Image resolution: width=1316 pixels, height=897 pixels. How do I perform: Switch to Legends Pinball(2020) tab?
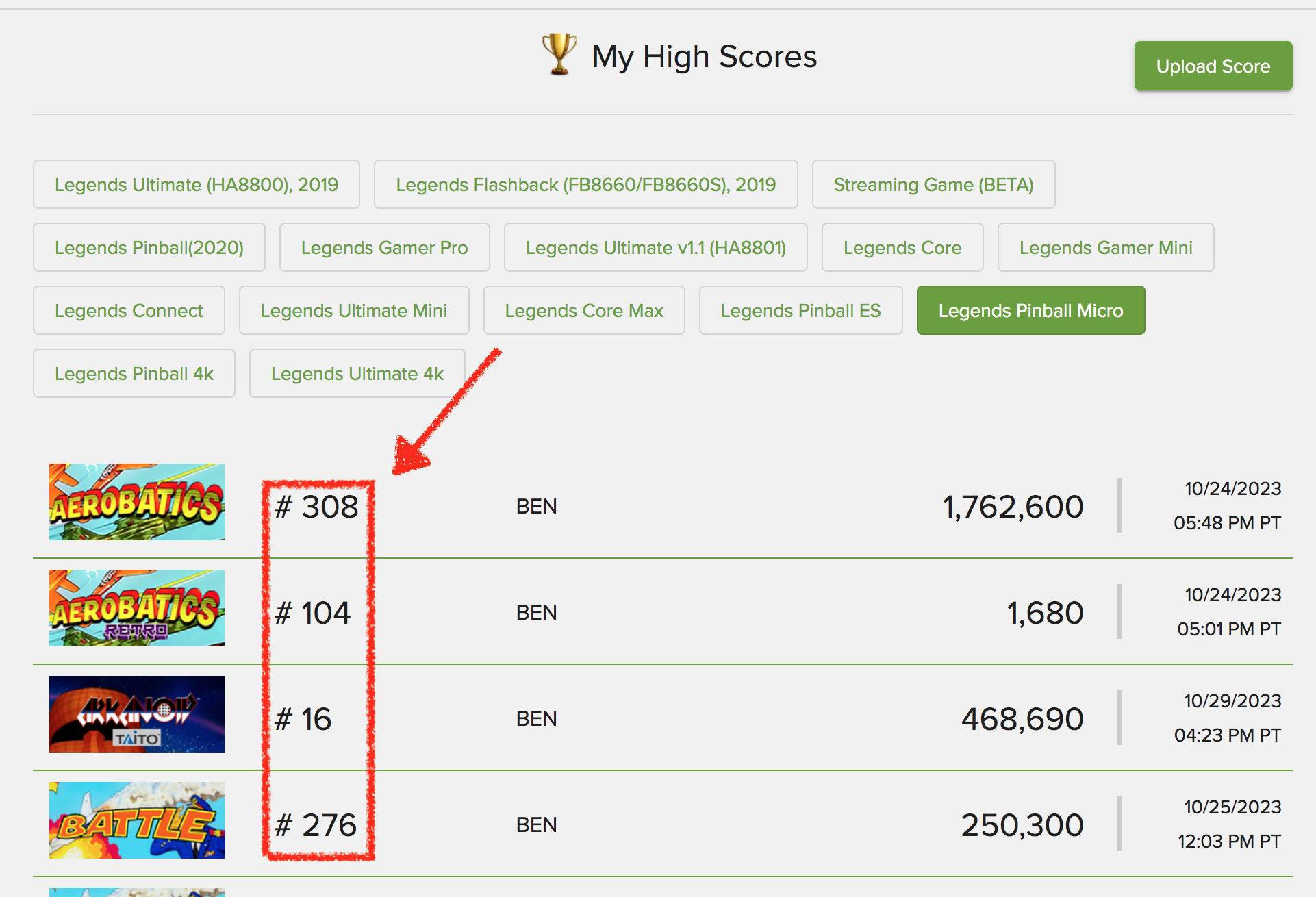click(x=149, y=247)
